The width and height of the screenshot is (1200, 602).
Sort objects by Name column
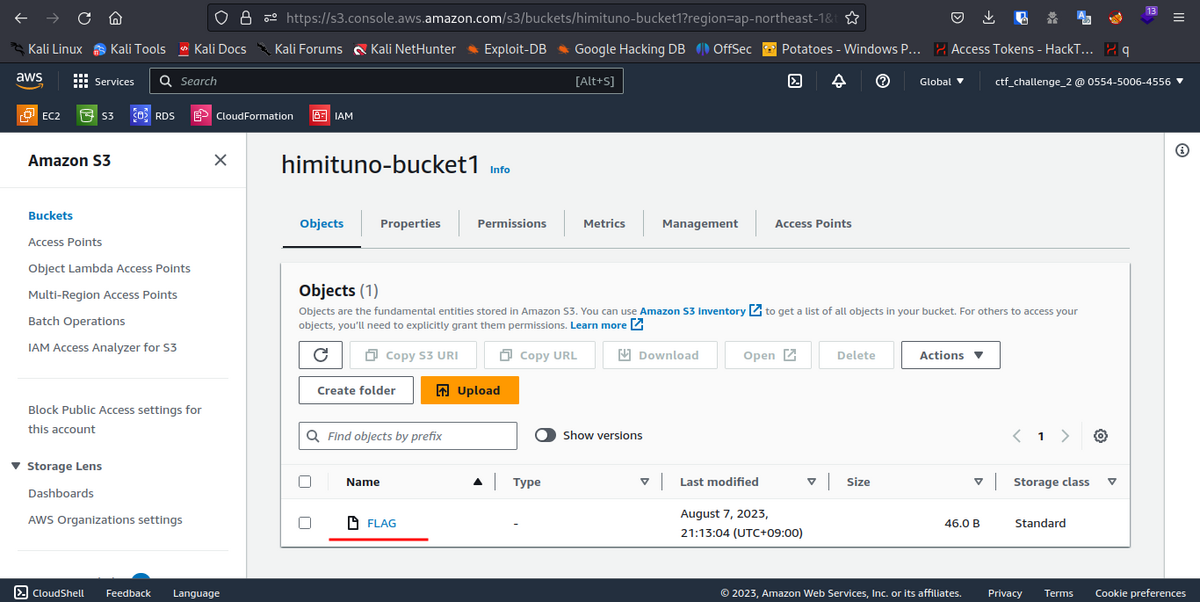point(414,482)
